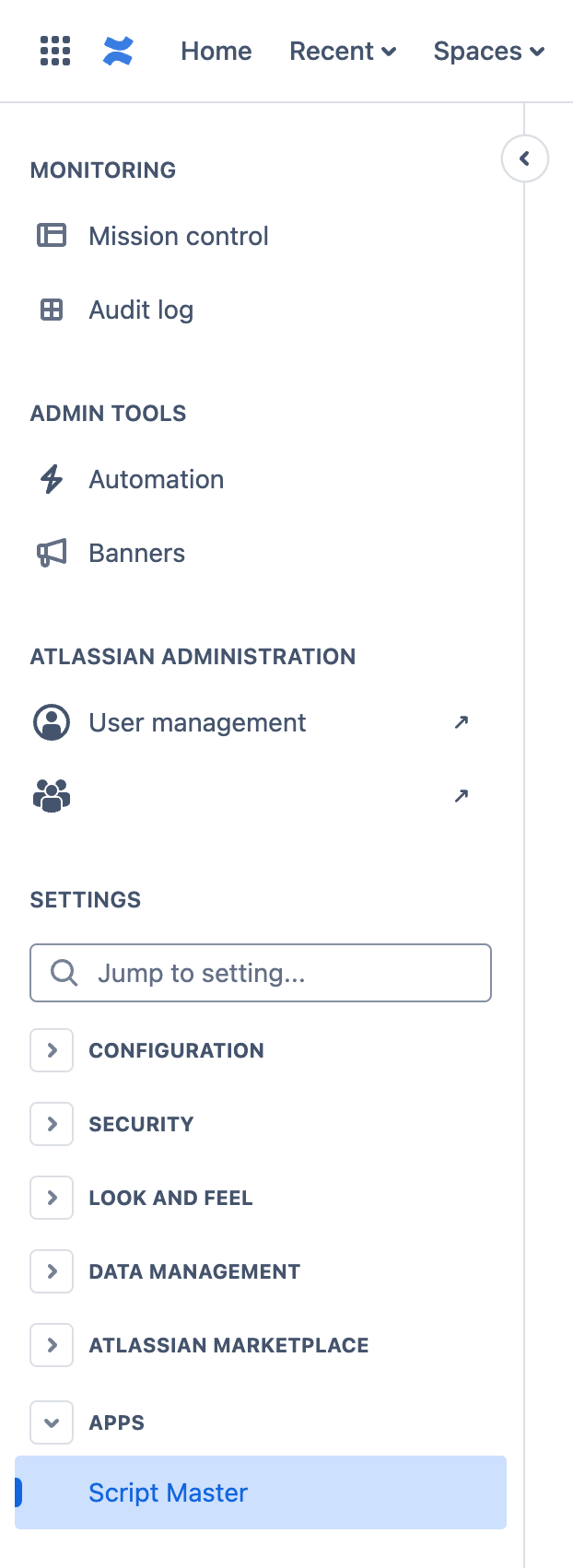Open the Recent dropdown menu
The height and width of the screenshot is (1568, 573).
point(343,52)
